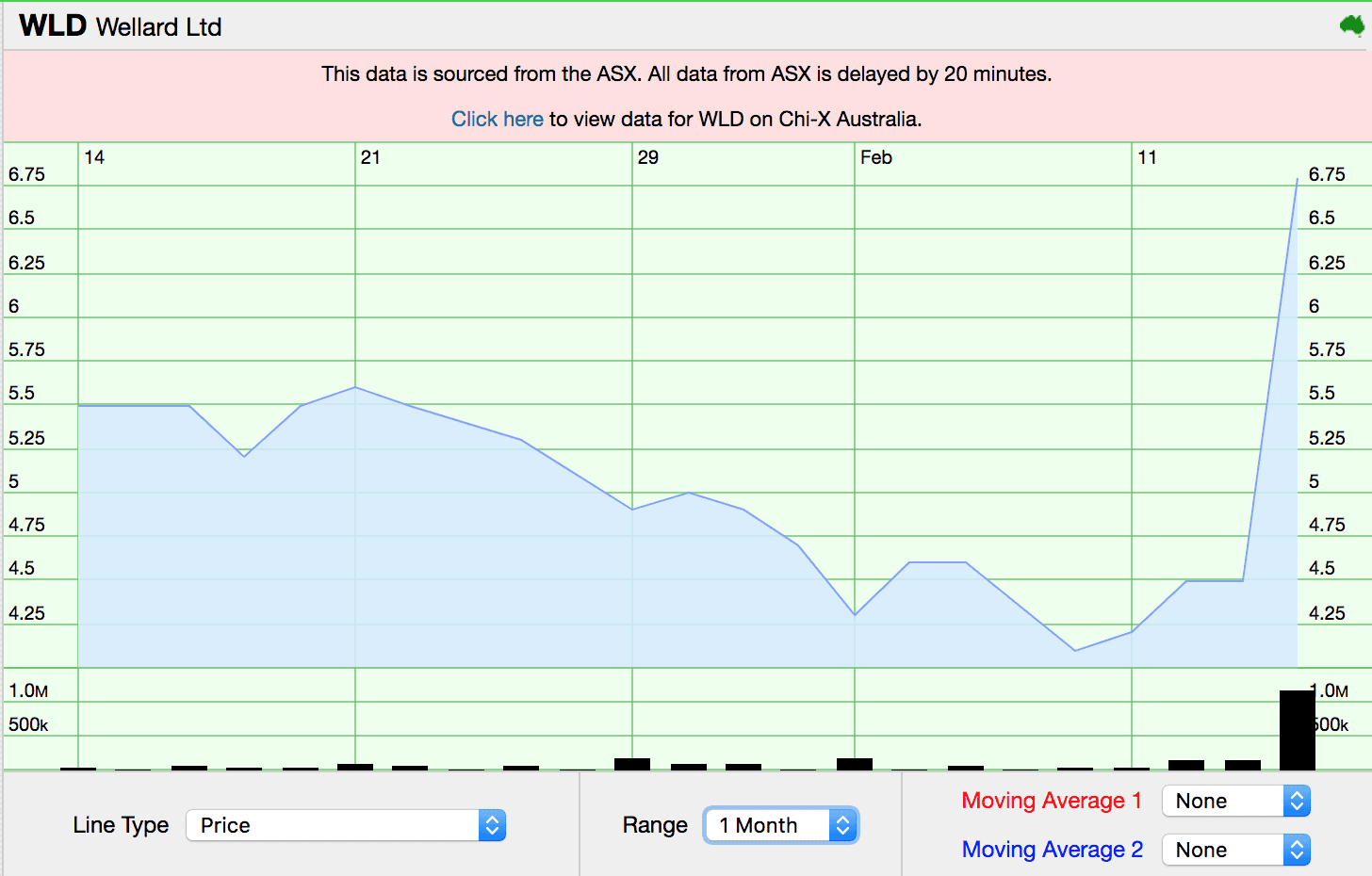Click the left axis '5.5' price label
The image size is (1372, 876).
[x=22, y=393]
